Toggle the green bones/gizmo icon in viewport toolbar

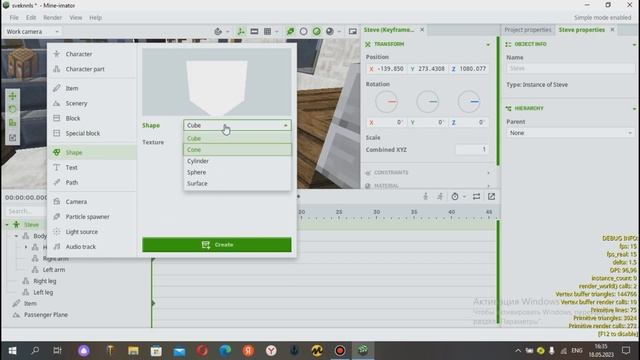pyautogui.click(x=241, y=31)
